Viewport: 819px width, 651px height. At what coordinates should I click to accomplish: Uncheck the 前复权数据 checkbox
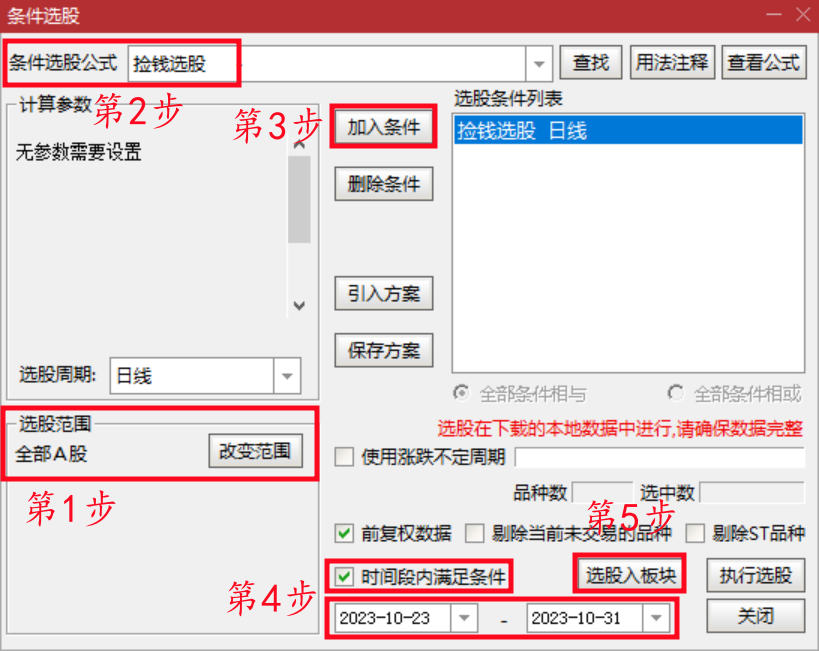tap(344, 533)
